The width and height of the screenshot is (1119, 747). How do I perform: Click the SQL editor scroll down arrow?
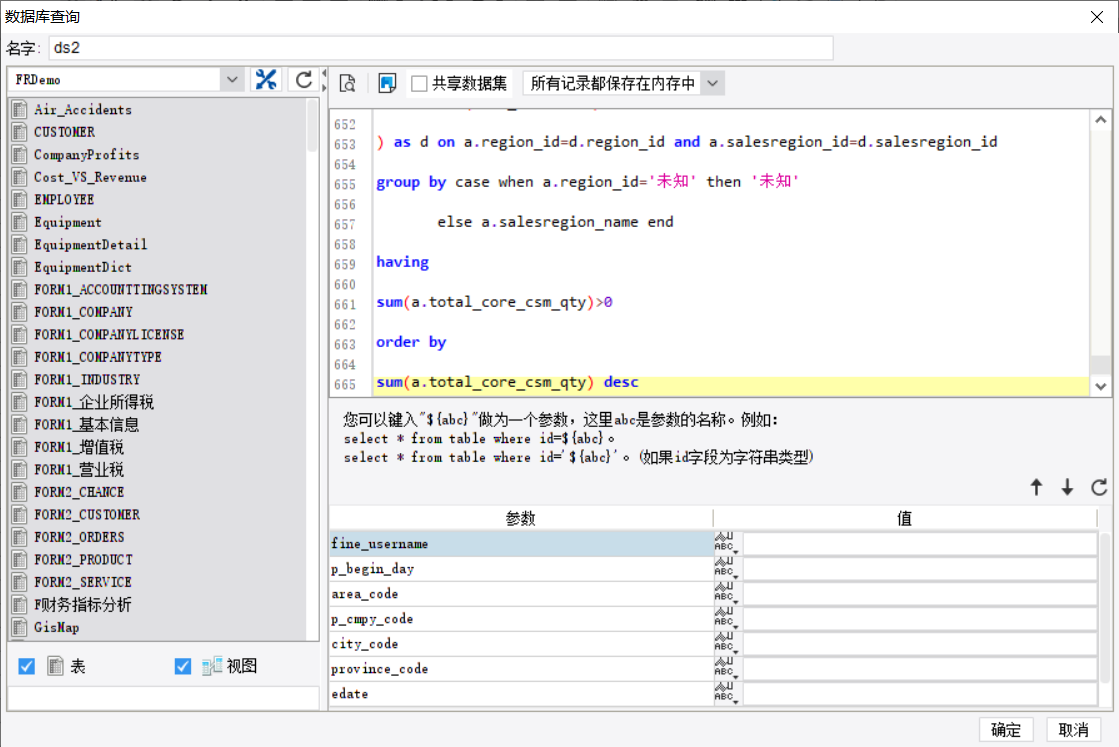(1100, 386)
